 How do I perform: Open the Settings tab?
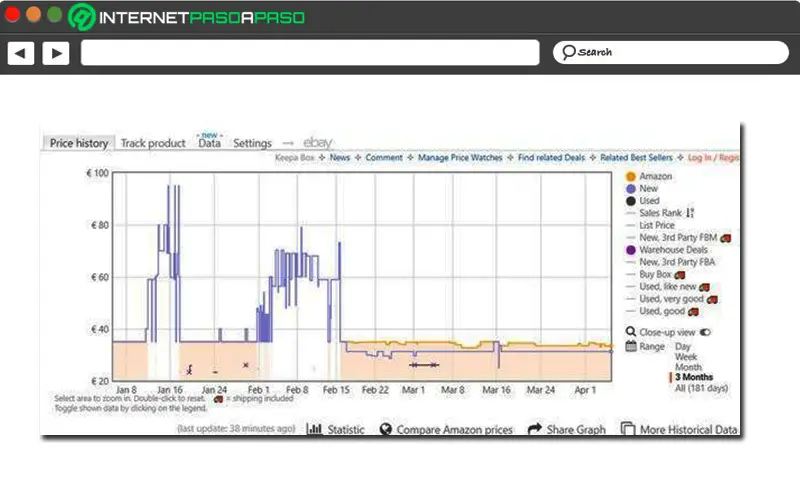[x=252, y=143]
